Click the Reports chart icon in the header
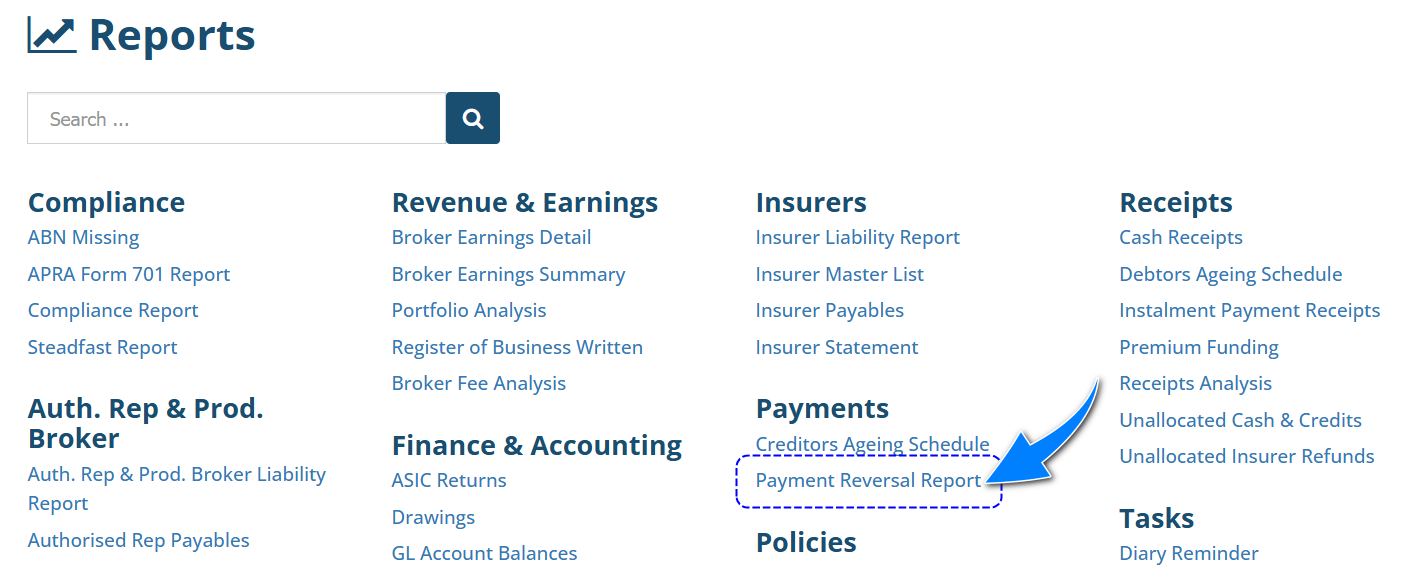The image size is (1403, 565). coord(51,36)
